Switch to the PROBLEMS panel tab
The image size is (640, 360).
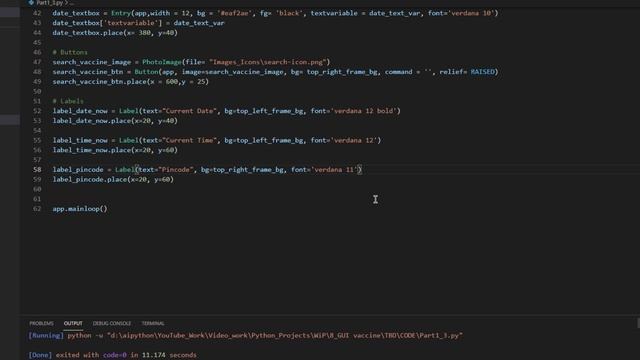click(x=41, y=323)
